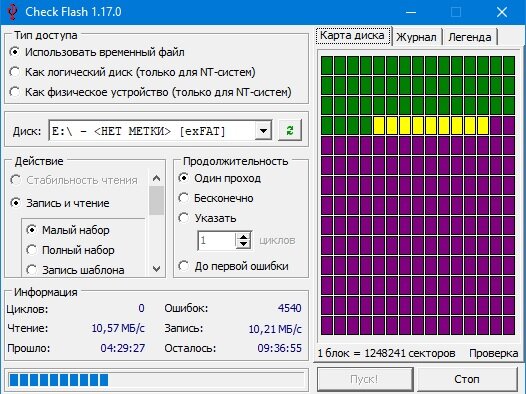Click first yellow block in disk map
526x394 pixels.
[379, 126]
